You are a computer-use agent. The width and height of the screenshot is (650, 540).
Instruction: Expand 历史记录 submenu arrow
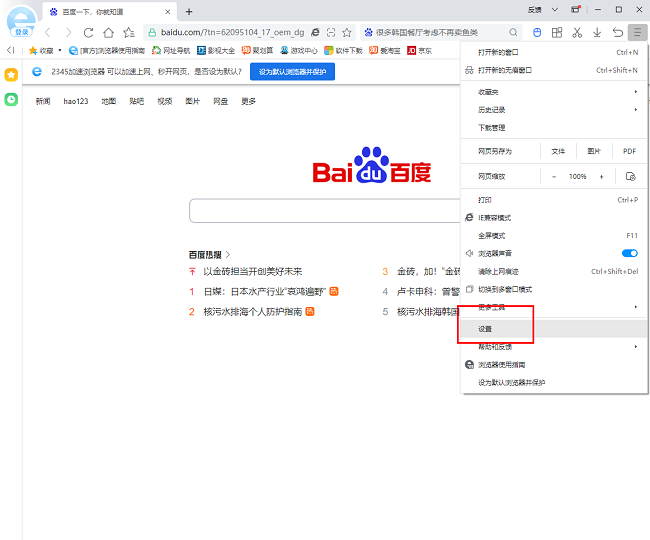coord(635,109)
